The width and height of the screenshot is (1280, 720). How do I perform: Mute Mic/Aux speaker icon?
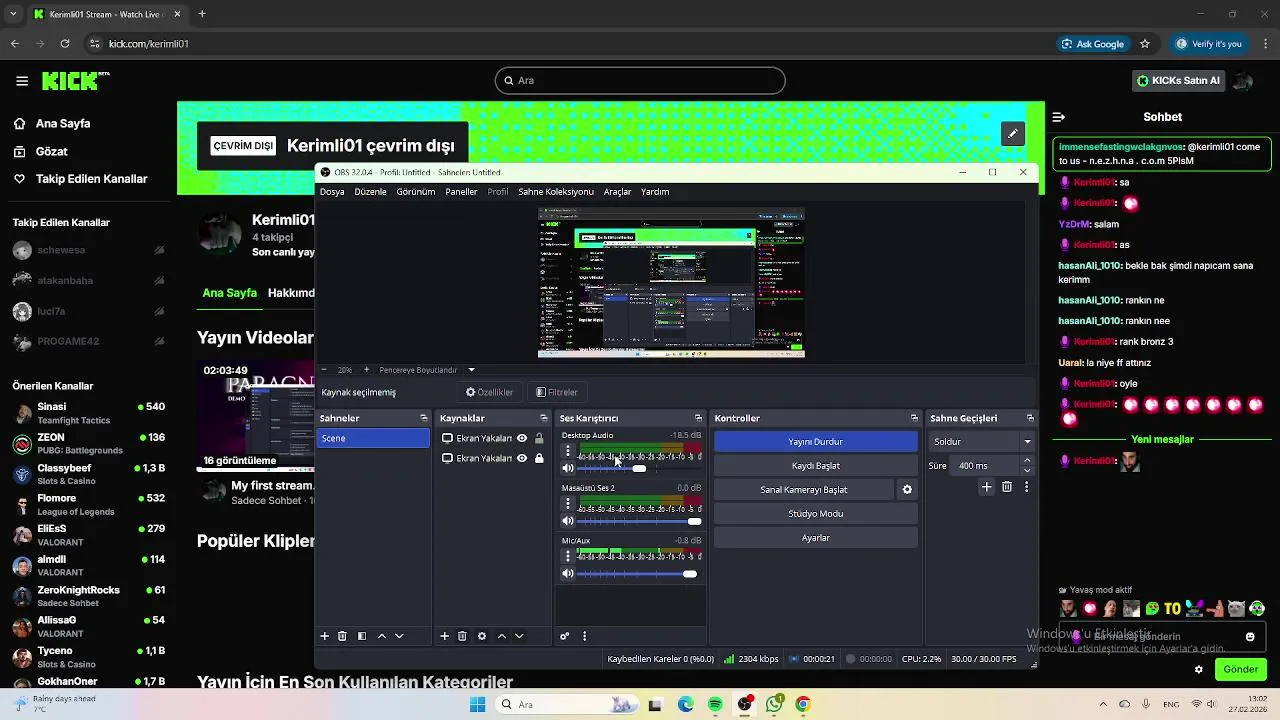tap(568, 574)
